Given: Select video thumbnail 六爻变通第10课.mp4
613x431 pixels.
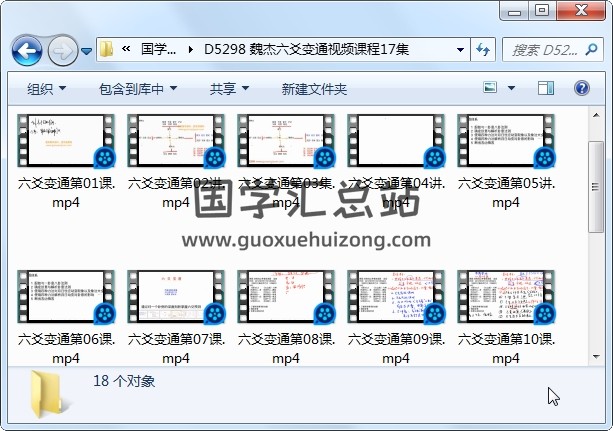Looking at the screenshot, I should tap(506, 297).
